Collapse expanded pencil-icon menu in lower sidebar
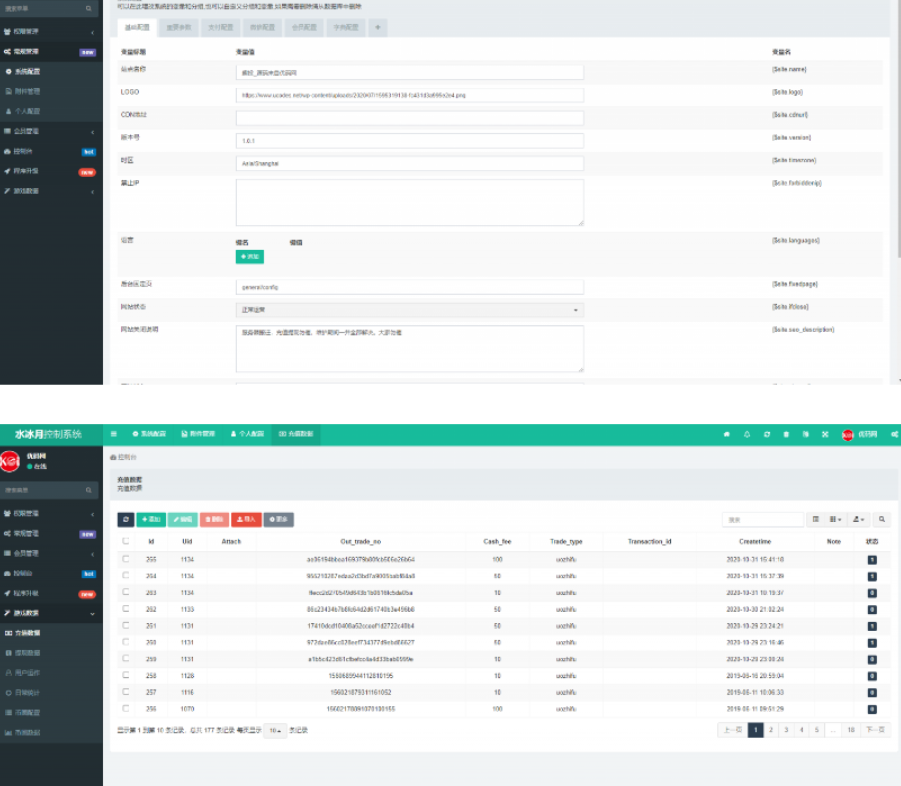The height and width of the screenshot is (786, 901). 93,614
